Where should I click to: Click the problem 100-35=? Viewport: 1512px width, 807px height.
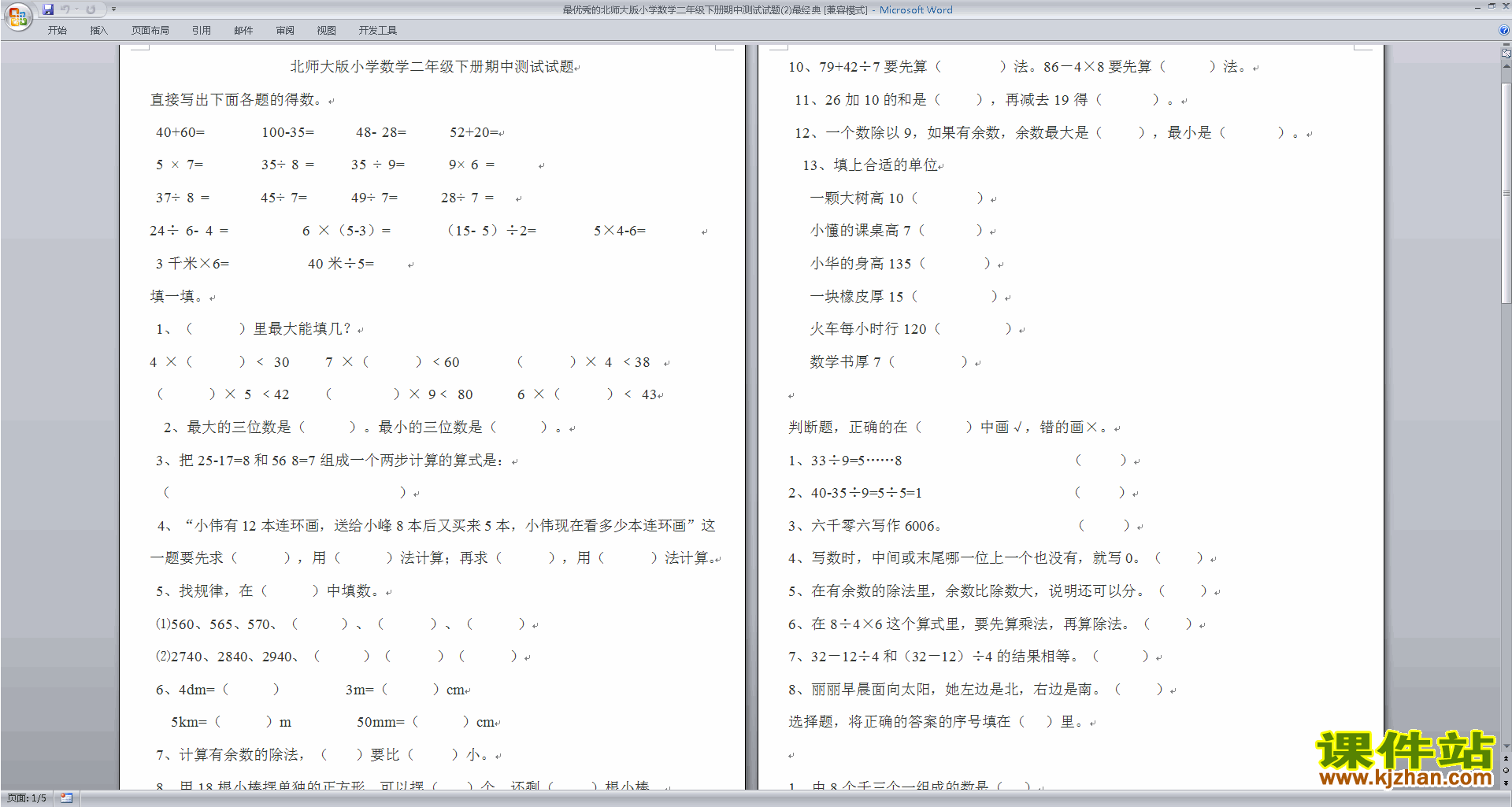(x=287, y=132)
